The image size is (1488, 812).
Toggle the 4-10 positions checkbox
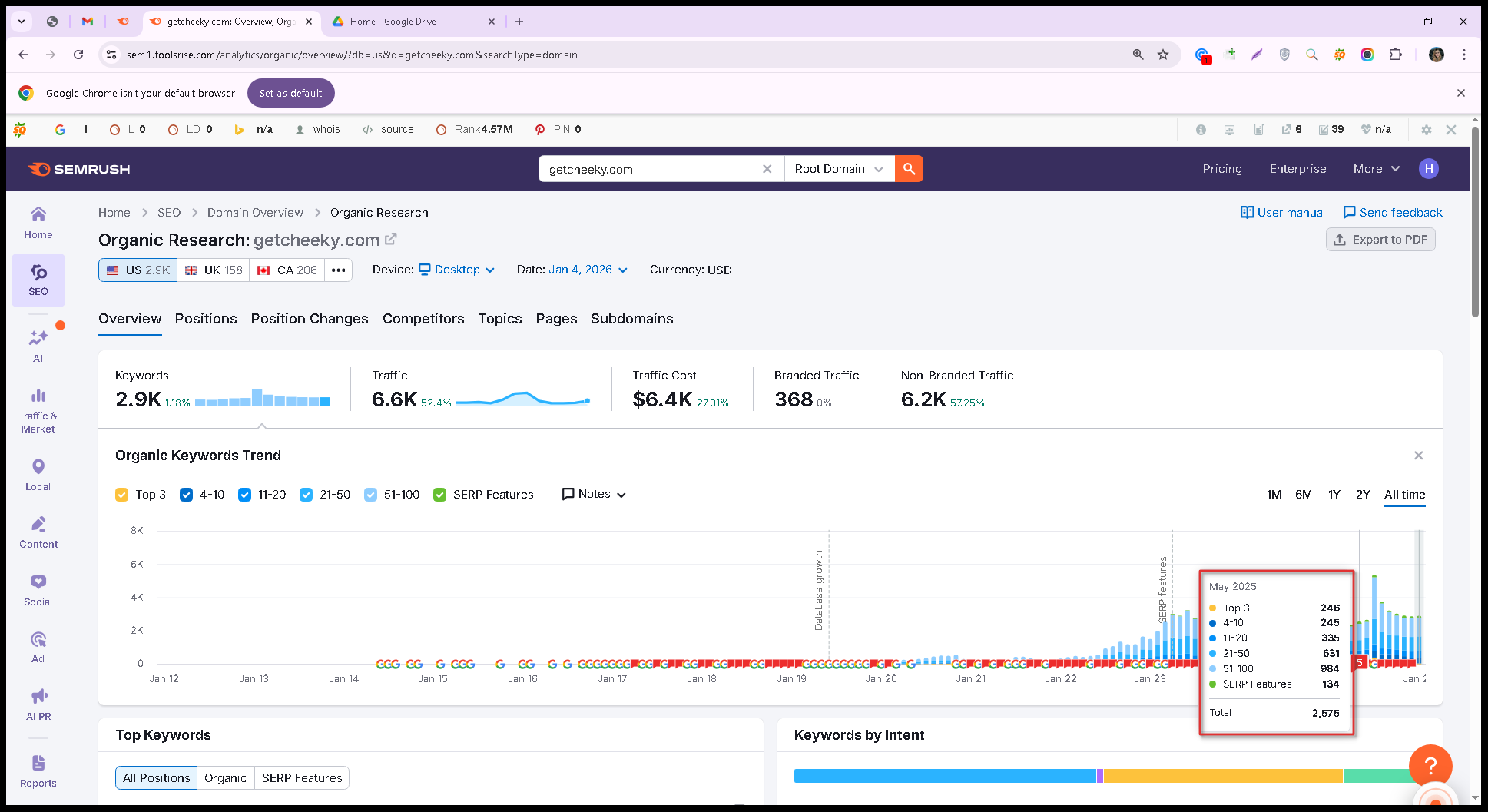point(186,495)
